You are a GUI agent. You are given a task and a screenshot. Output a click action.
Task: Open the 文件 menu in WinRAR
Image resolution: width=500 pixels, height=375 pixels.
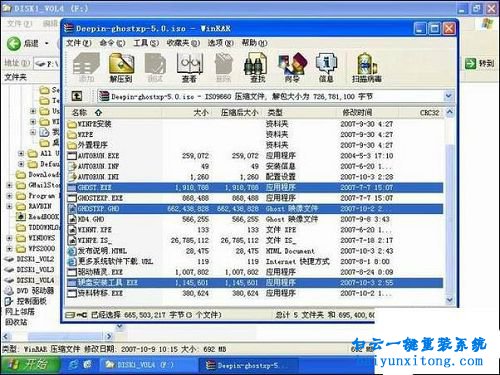tap(79, 43)
